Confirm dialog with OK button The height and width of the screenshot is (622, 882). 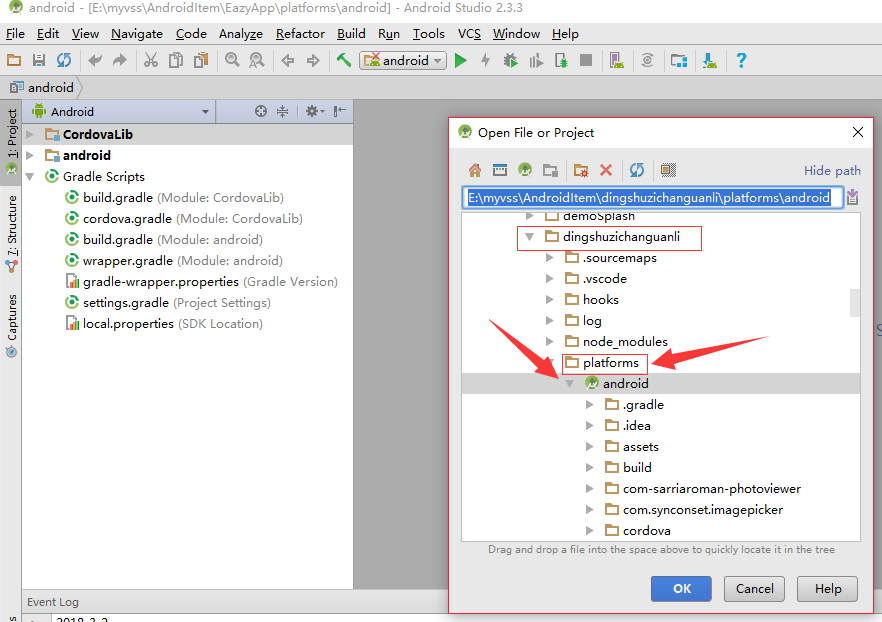(681, 588)
